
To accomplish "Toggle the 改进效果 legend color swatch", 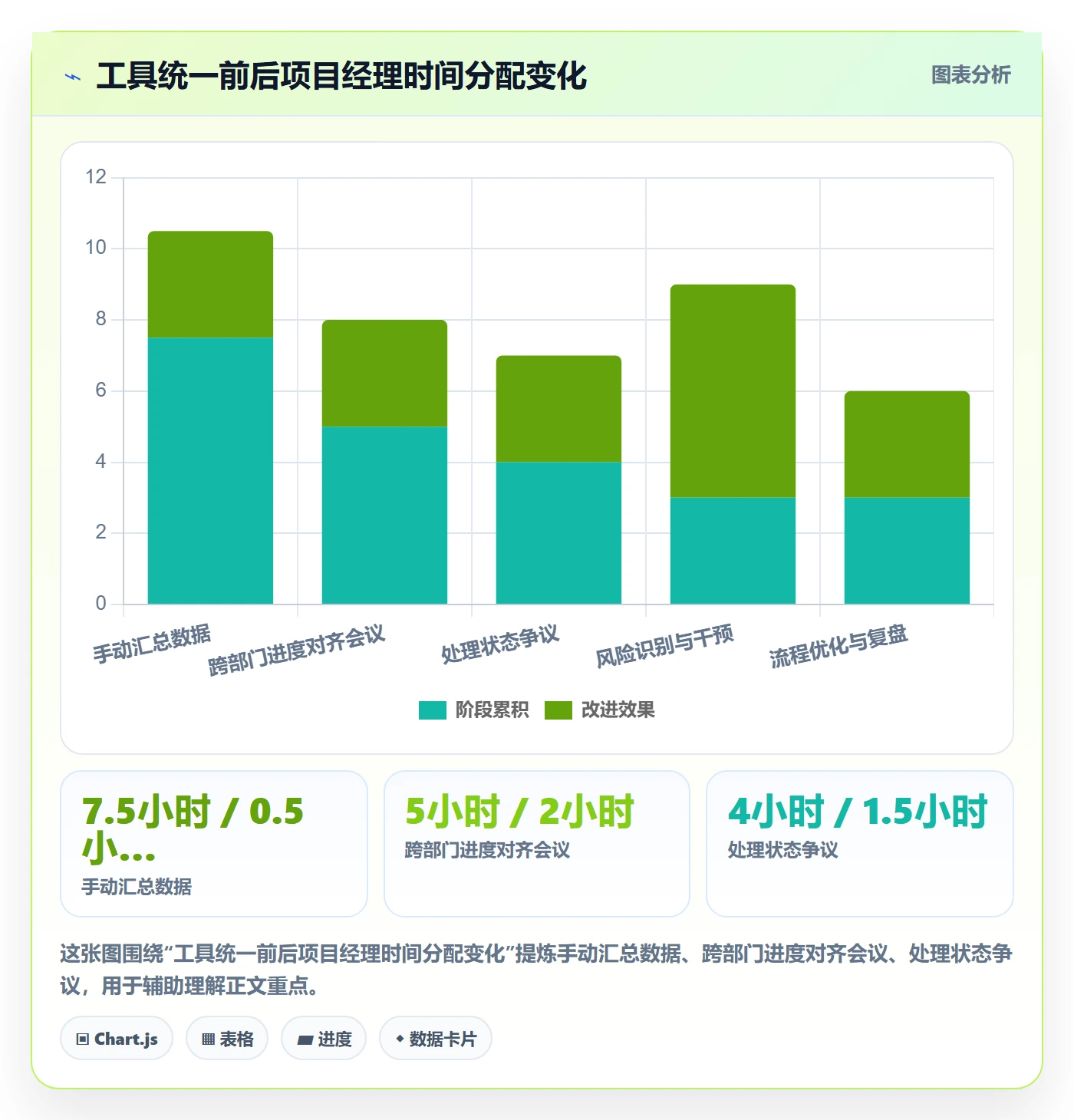I will tap(558, 710).
